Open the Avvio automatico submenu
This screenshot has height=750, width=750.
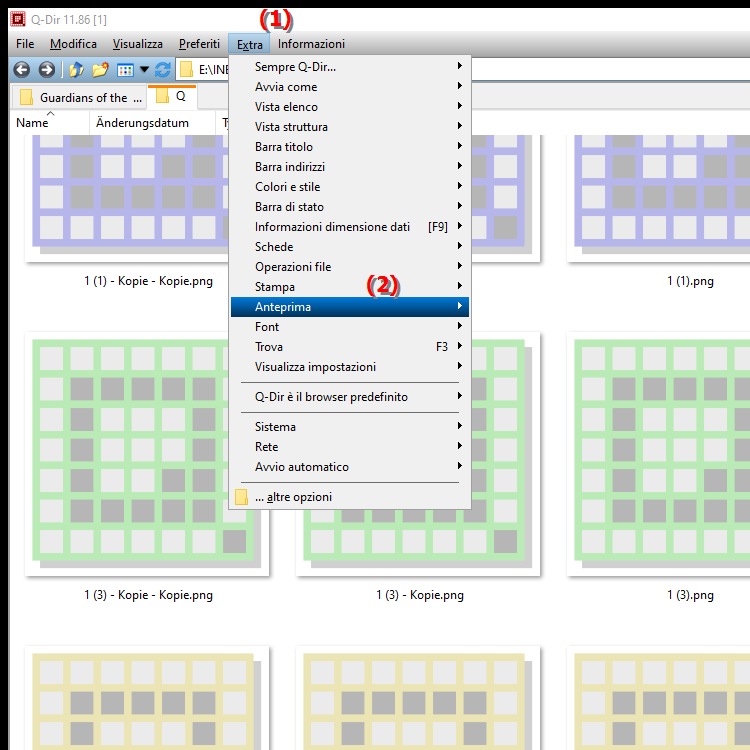click(x=350, y=467)
